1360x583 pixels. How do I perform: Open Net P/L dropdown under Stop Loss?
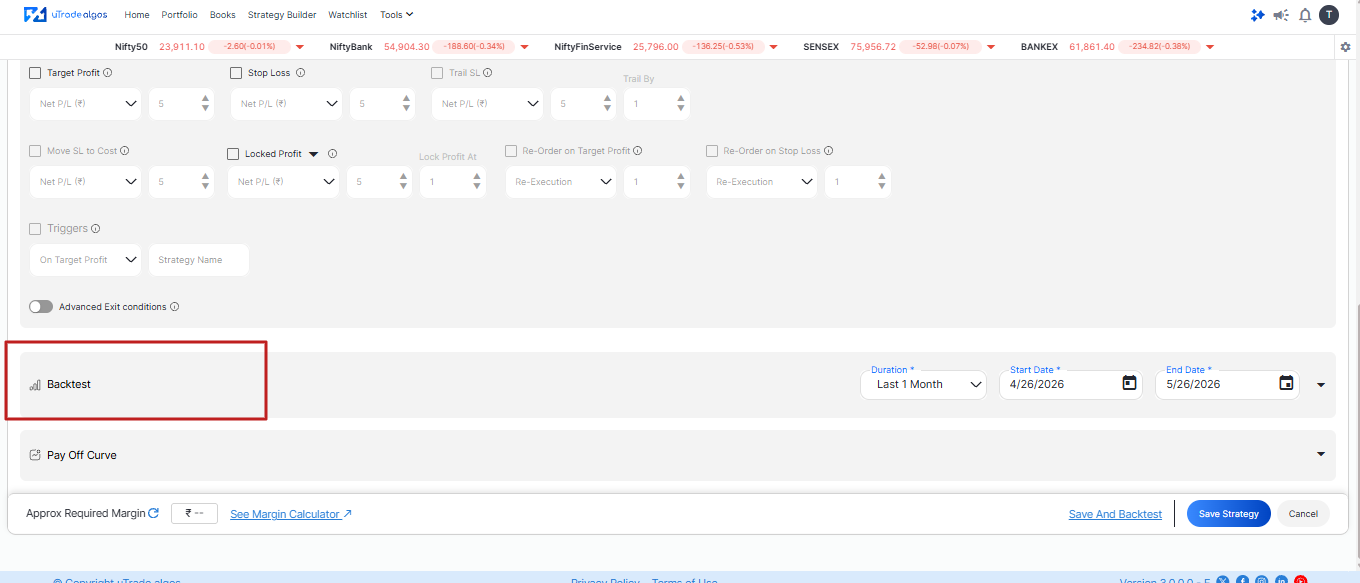coord(286,104)
